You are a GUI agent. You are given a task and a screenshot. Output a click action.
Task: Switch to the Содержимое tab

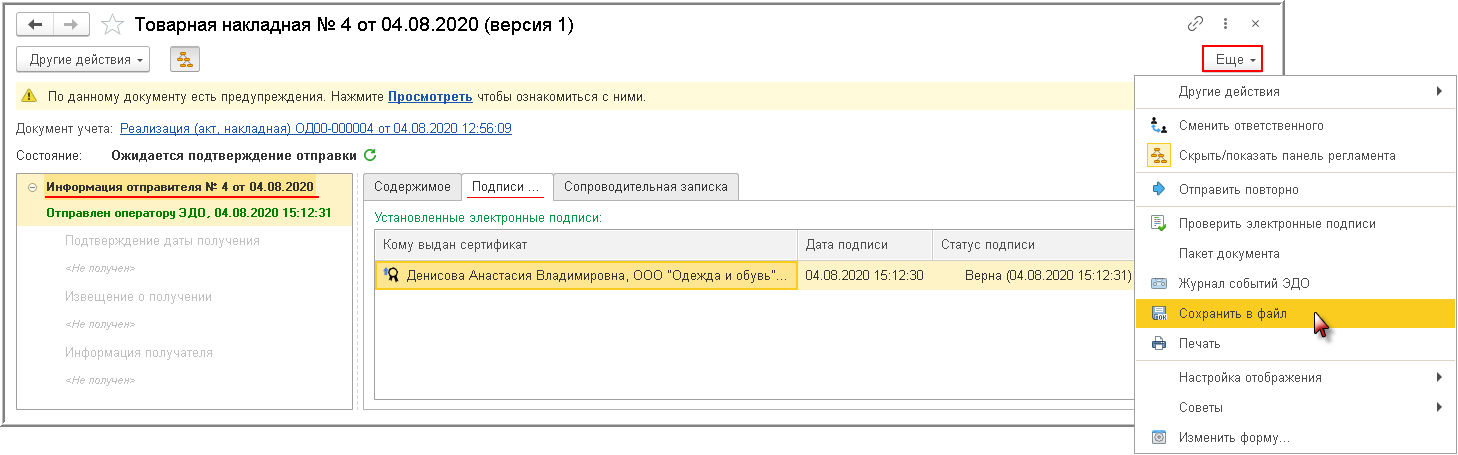pyautogui.click(x=413, y=187)
